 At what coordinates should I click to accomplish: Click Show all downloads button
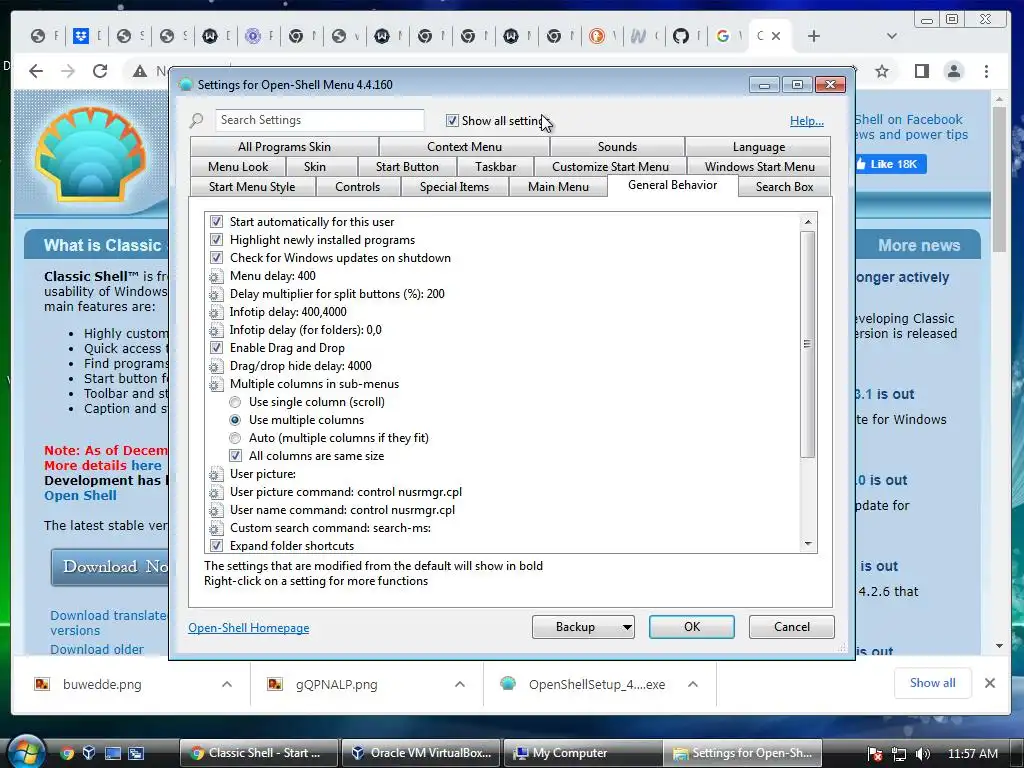933,683
